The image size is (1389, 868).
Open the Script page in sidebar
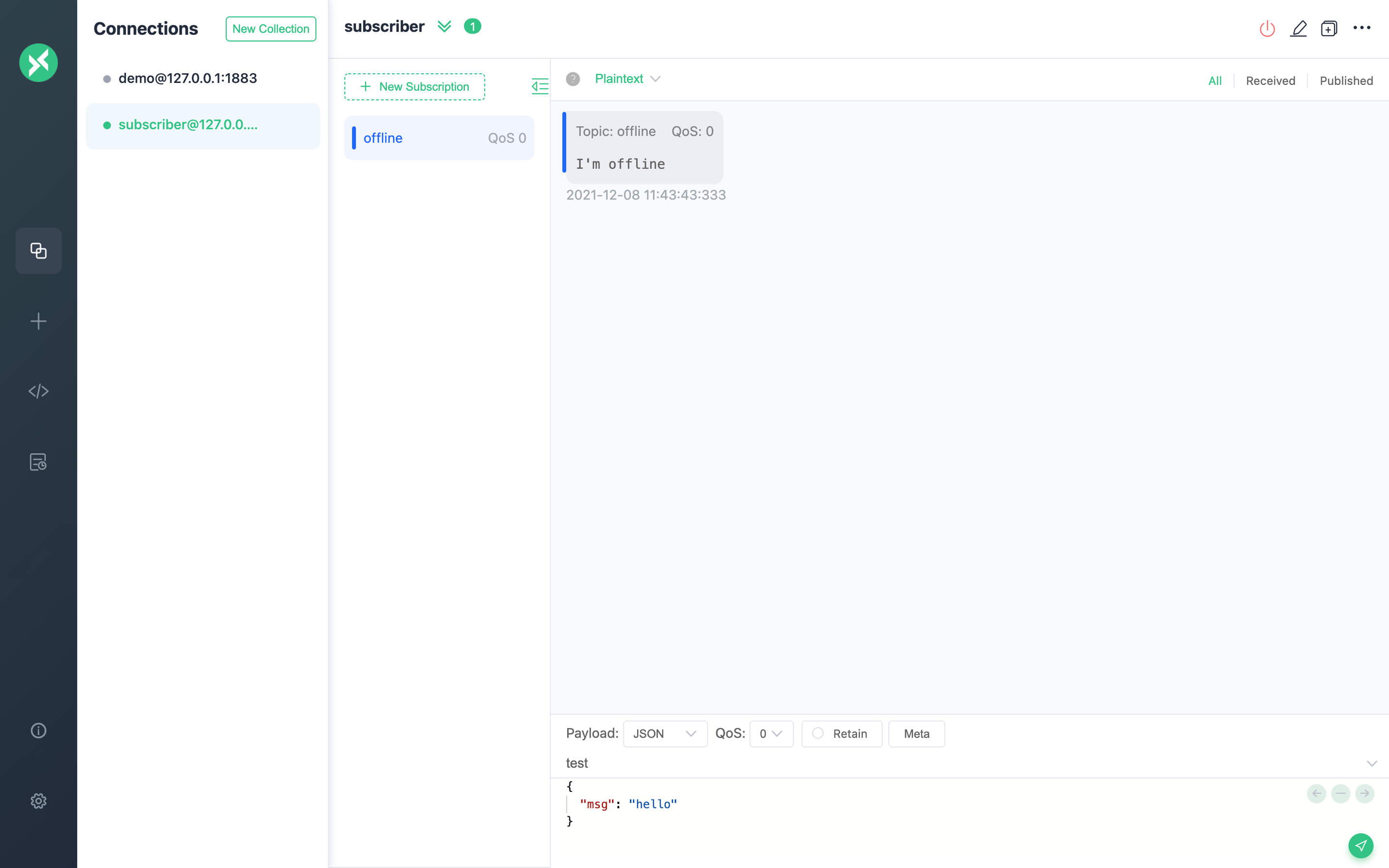38,392
